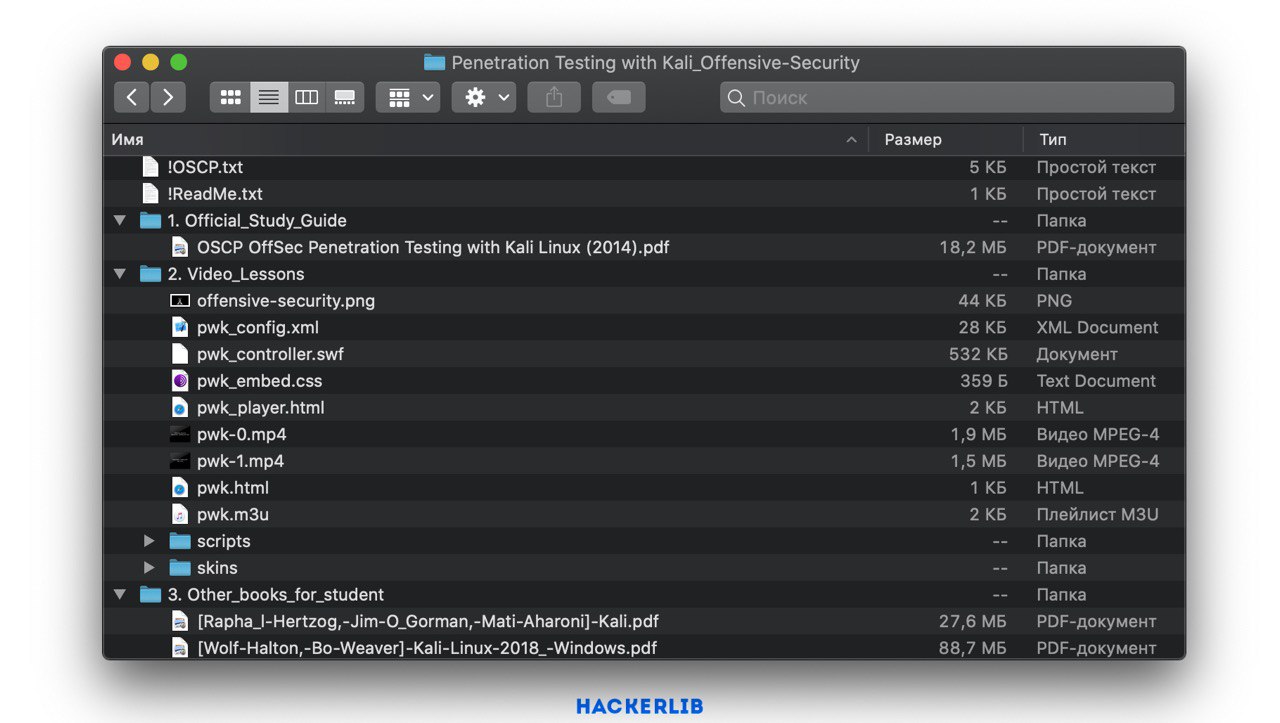This screenshot has width=1280, height=723.
Task: Click the scripts folder icon
Action: 180,541
